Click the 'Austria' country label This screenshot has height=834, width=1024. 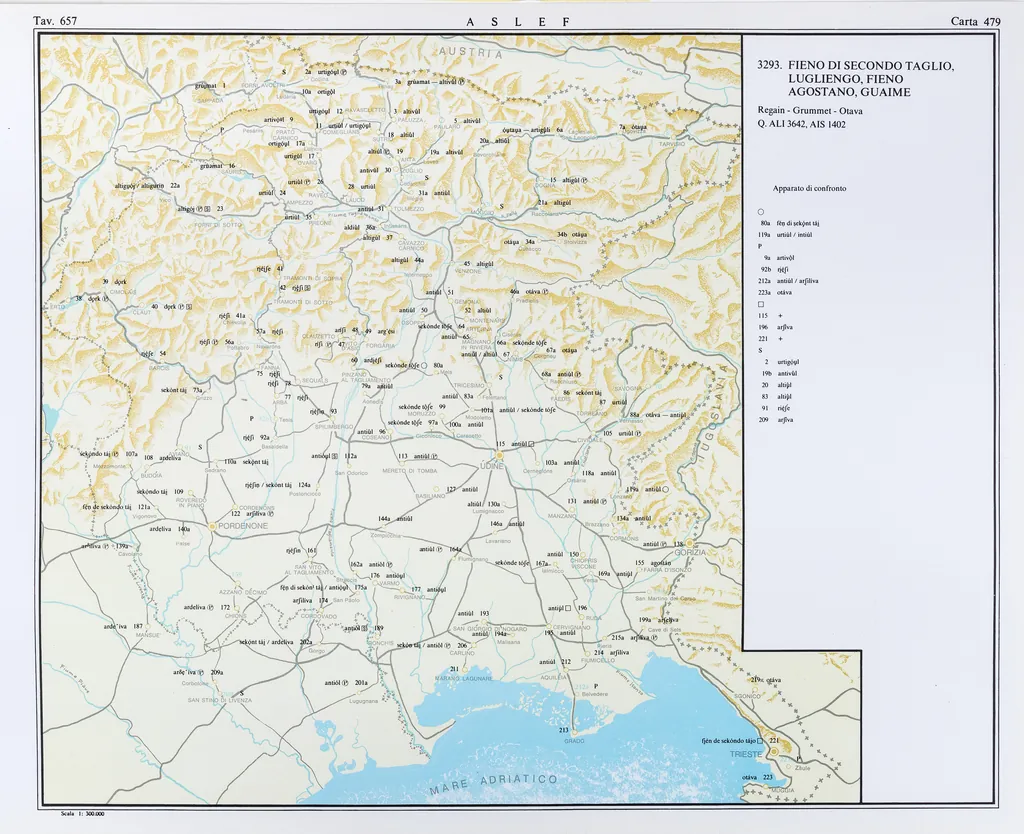[x=468, y=52]
